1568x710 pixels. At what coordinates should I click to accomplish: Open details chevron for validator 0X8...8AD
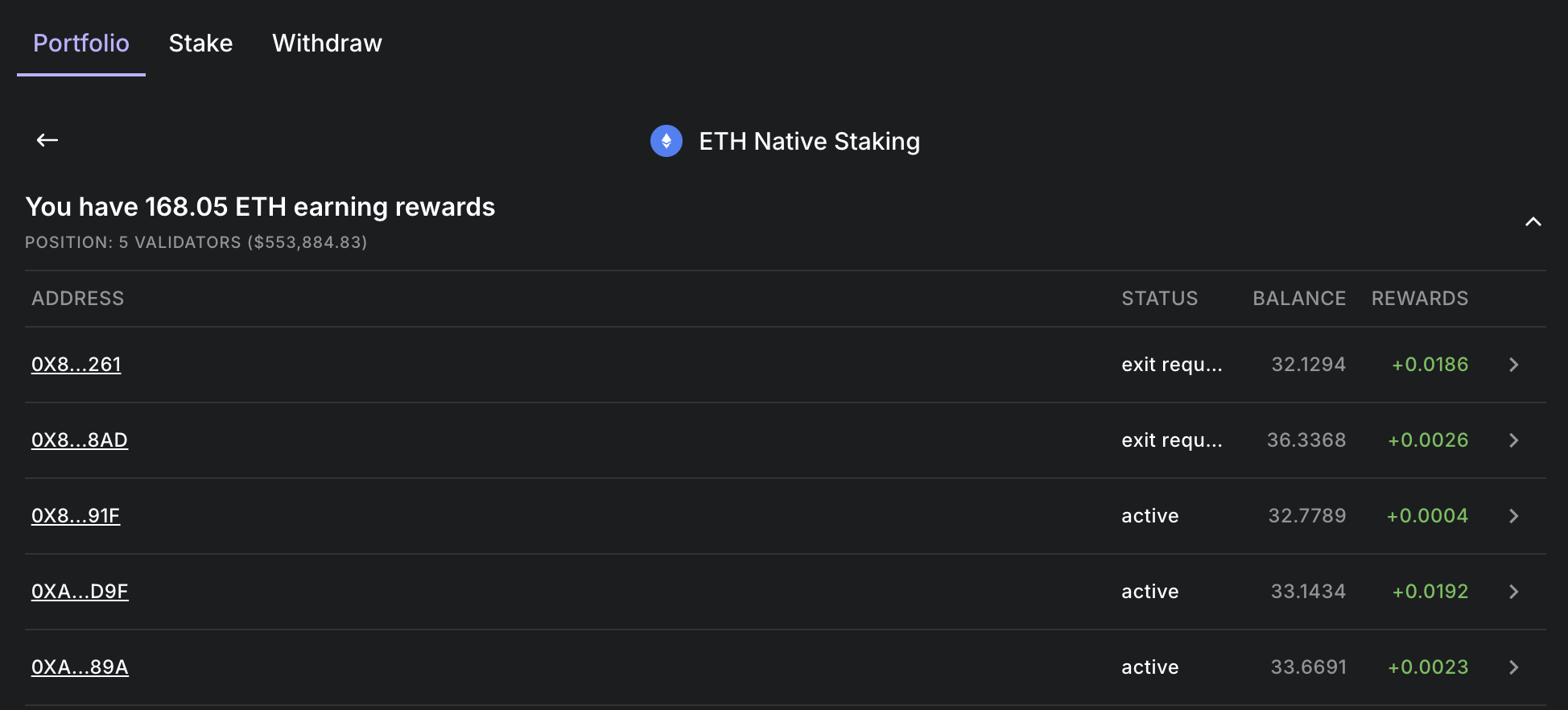click(1513, 440)
